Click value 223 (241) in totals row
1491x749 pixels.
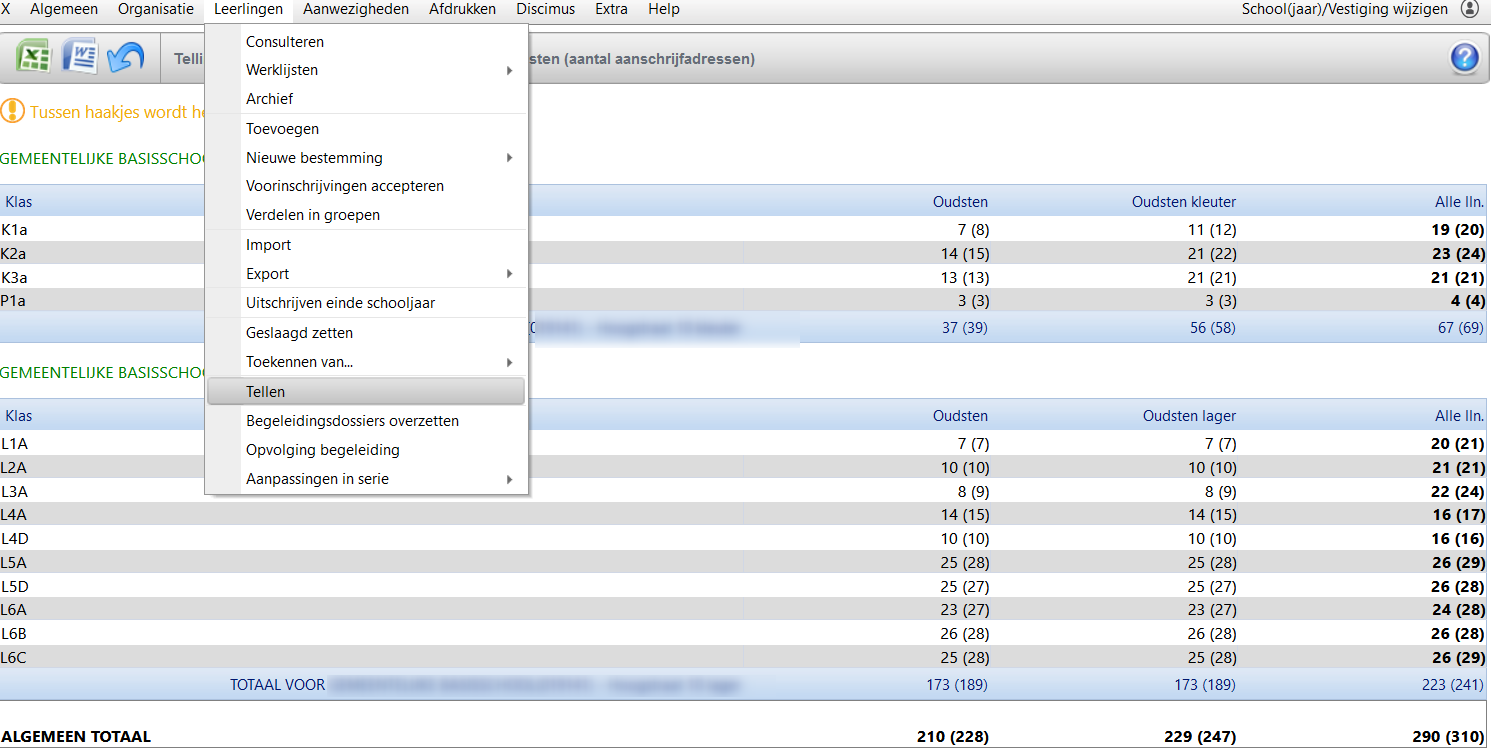pyautogui.click(x=1453, y=685)
